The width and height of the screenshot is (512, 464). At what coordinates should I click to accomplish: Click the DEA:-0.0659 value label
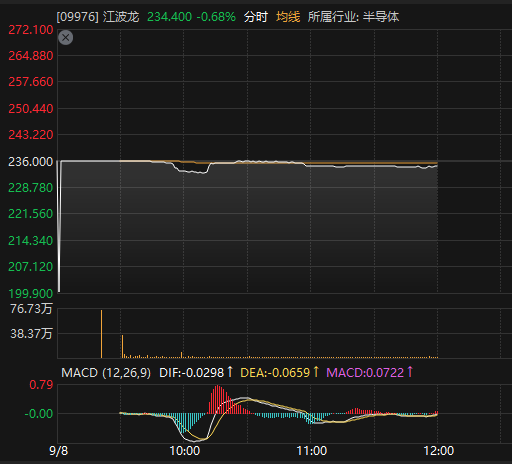275,372
